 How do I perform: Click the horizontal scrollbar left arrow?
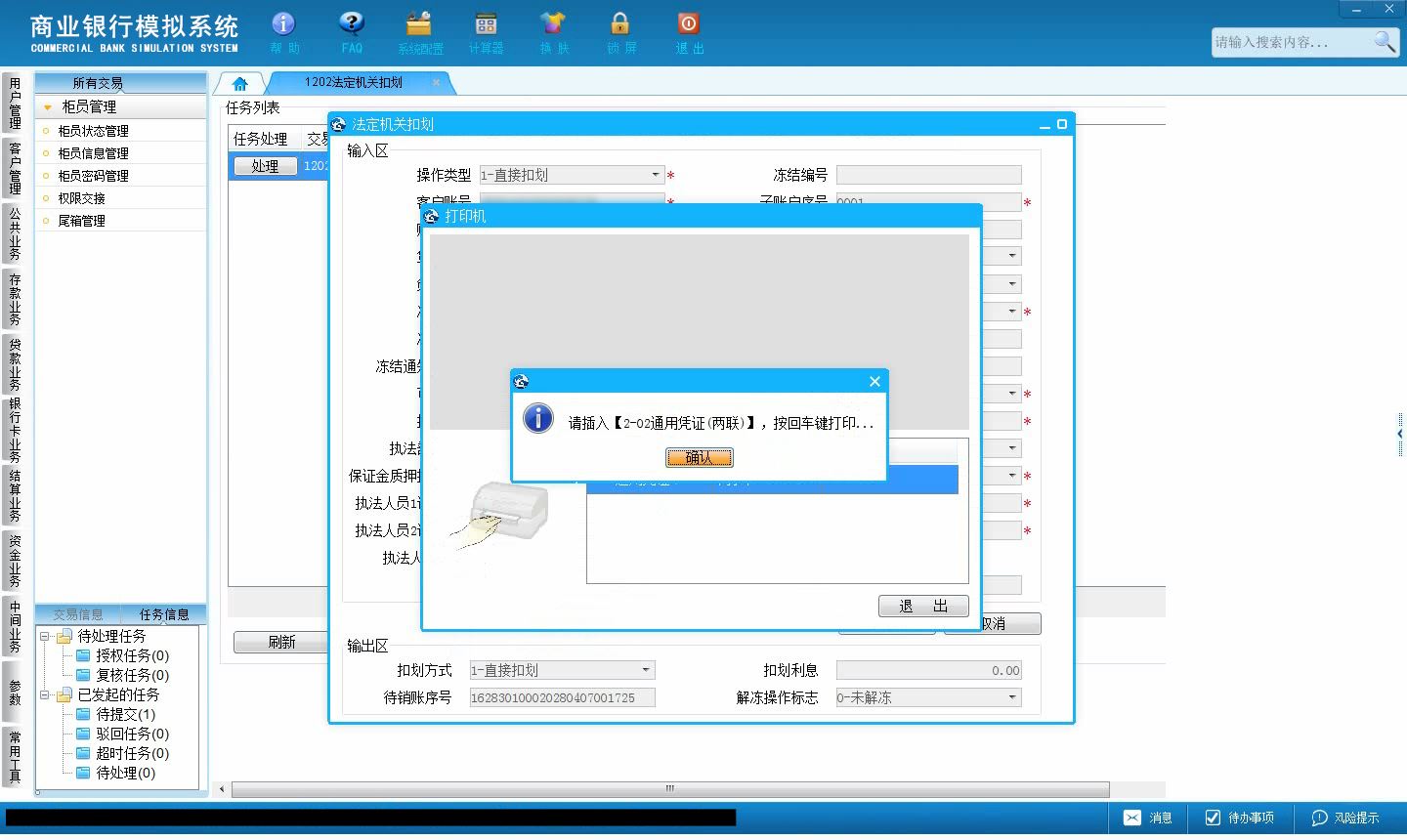click(223, 789)
